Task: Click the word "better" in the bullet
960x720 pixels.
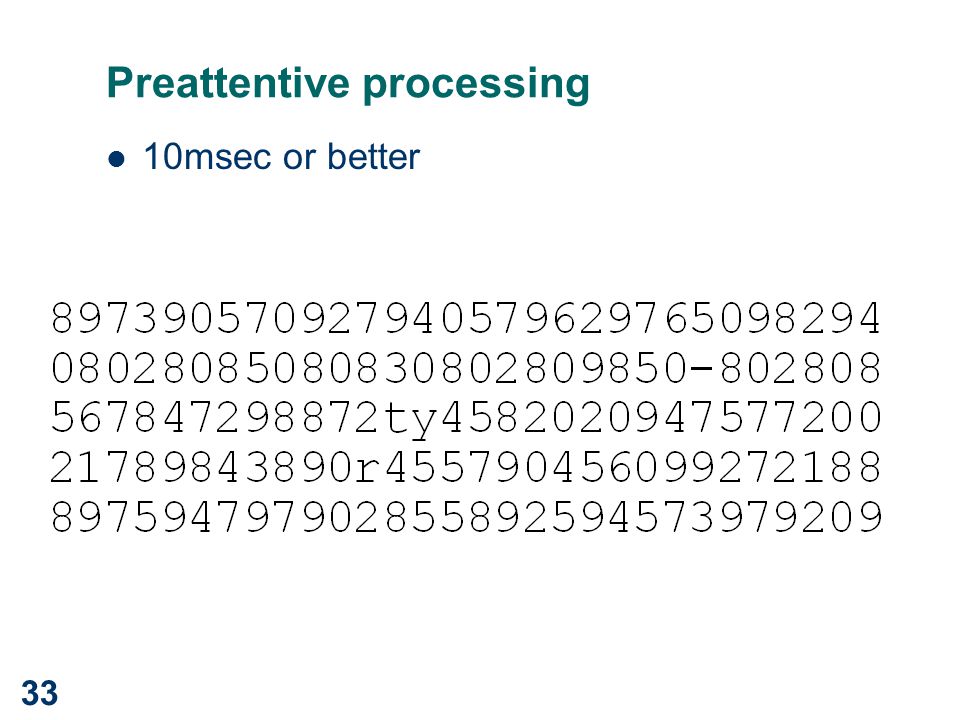Action: [x=373, y=157]
